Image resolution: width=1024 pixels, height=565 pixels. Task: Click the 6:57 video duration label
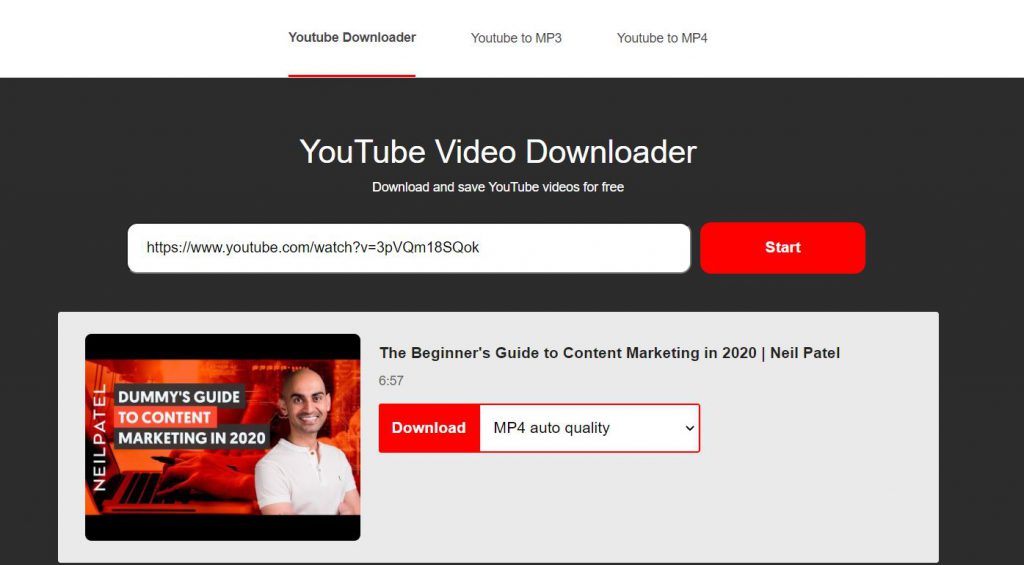pyautogui.click(x=391, y=381)
